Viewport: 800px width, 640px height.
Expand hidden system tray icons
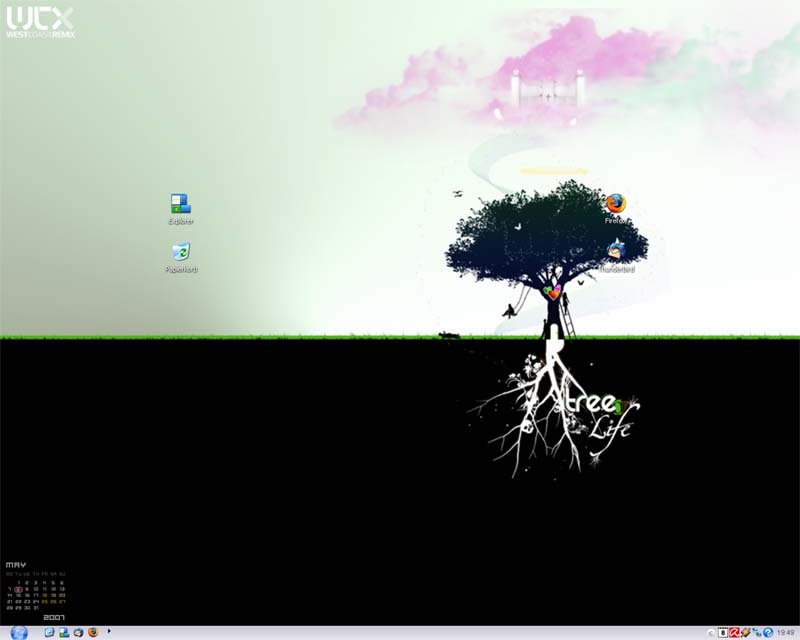tap(711, 632)
